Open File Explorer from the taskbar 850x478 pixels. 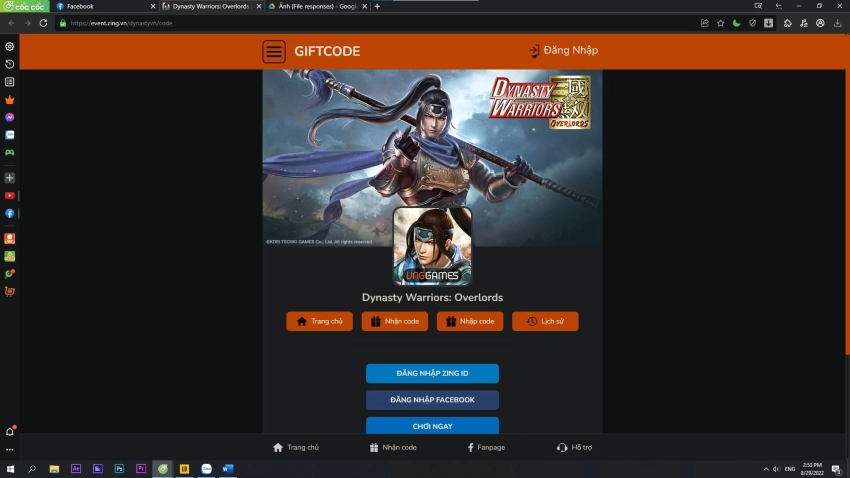(54, 469)
